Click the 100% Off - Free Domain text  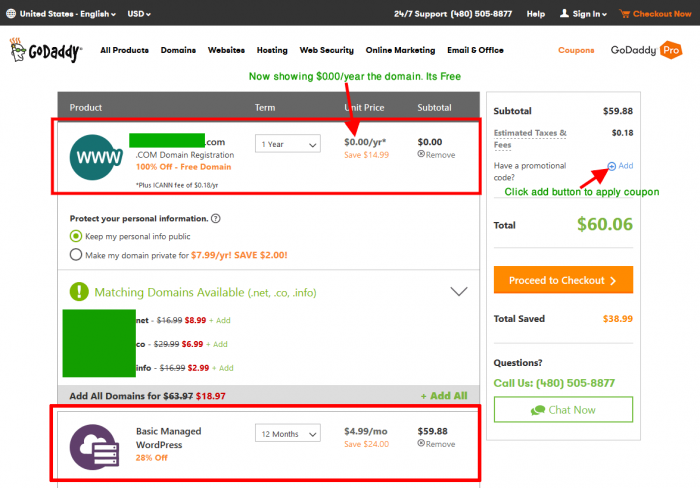click(183, 167)
